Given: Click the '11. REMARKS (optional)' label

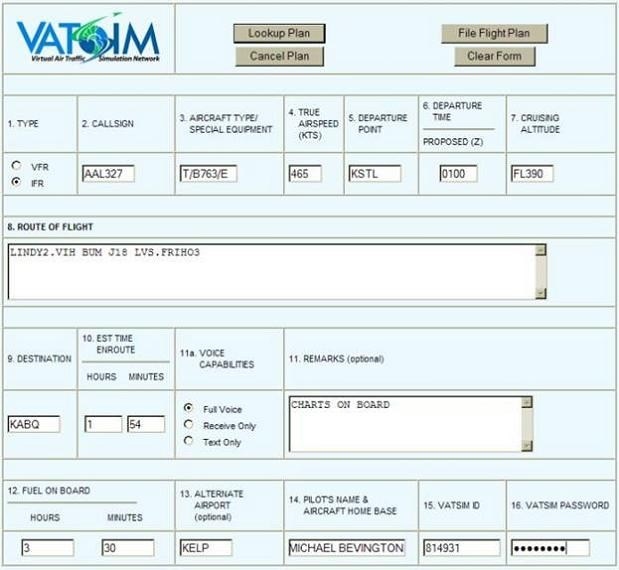Looking at the screenshot, I should [x=336, y=359].
